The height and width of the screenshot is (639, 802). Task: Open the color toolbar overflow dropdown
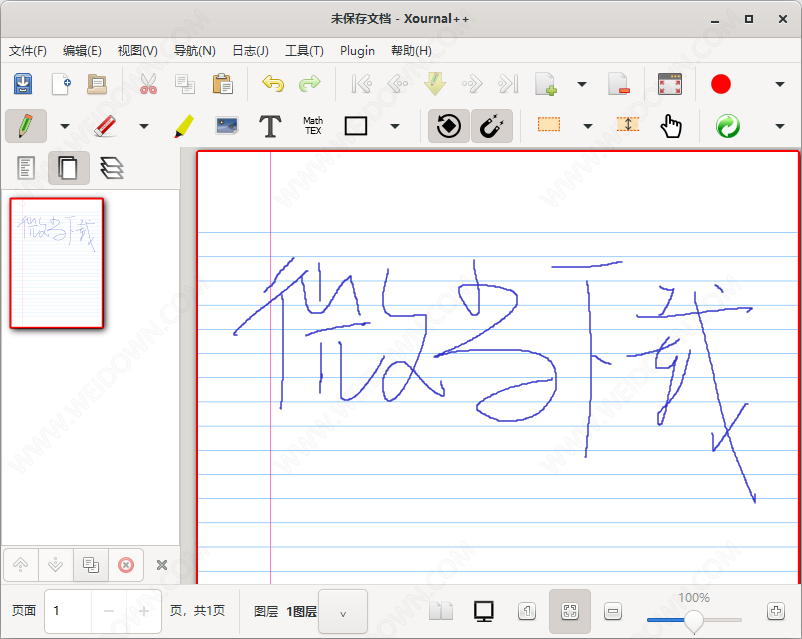pyautogui.click(x=779, y=84)
